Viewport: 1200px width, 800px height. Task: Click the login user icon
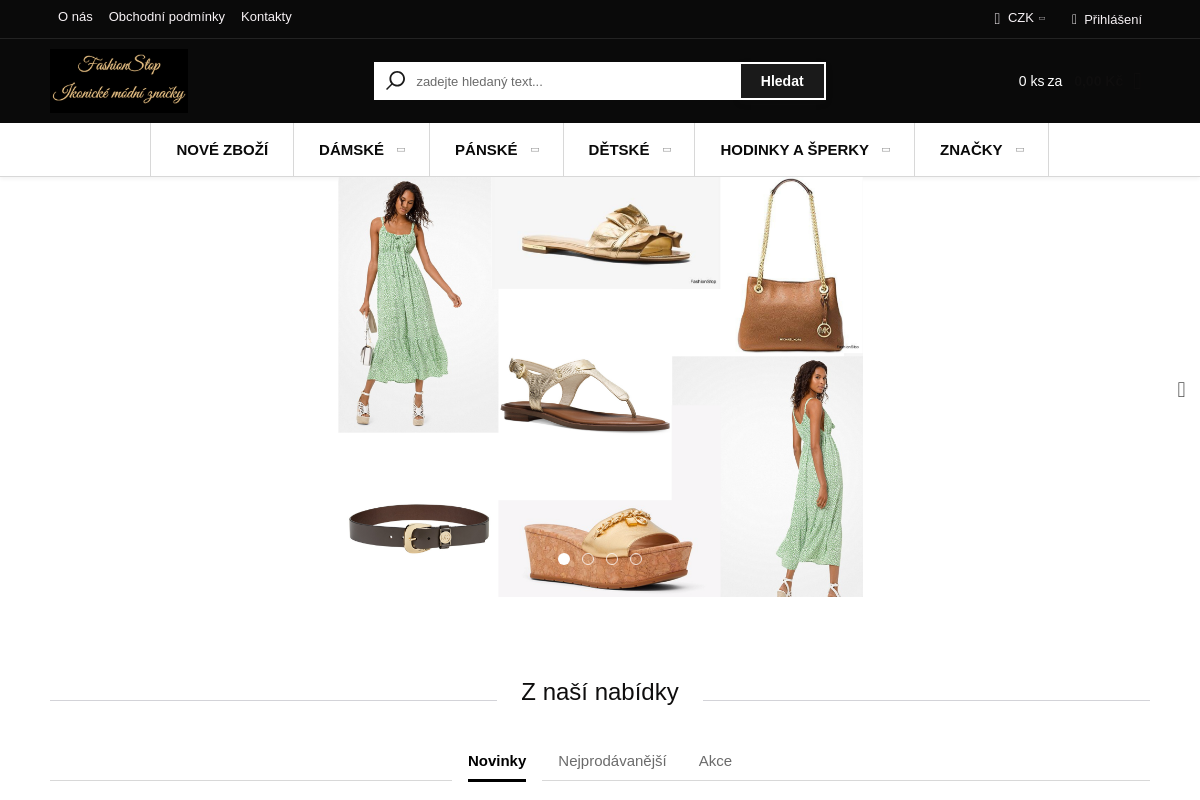point(1074,19)
